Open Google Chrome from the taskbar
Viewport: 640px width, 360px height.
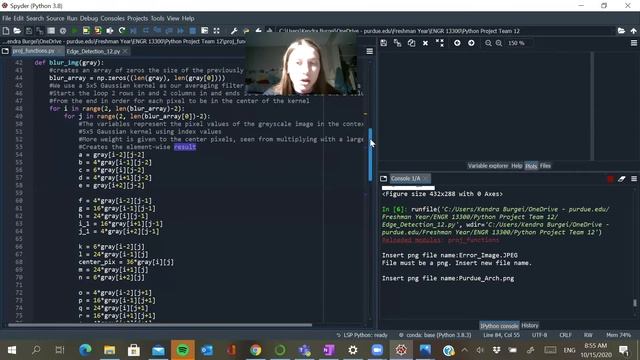pyautogui.click(x=256, y=350)
